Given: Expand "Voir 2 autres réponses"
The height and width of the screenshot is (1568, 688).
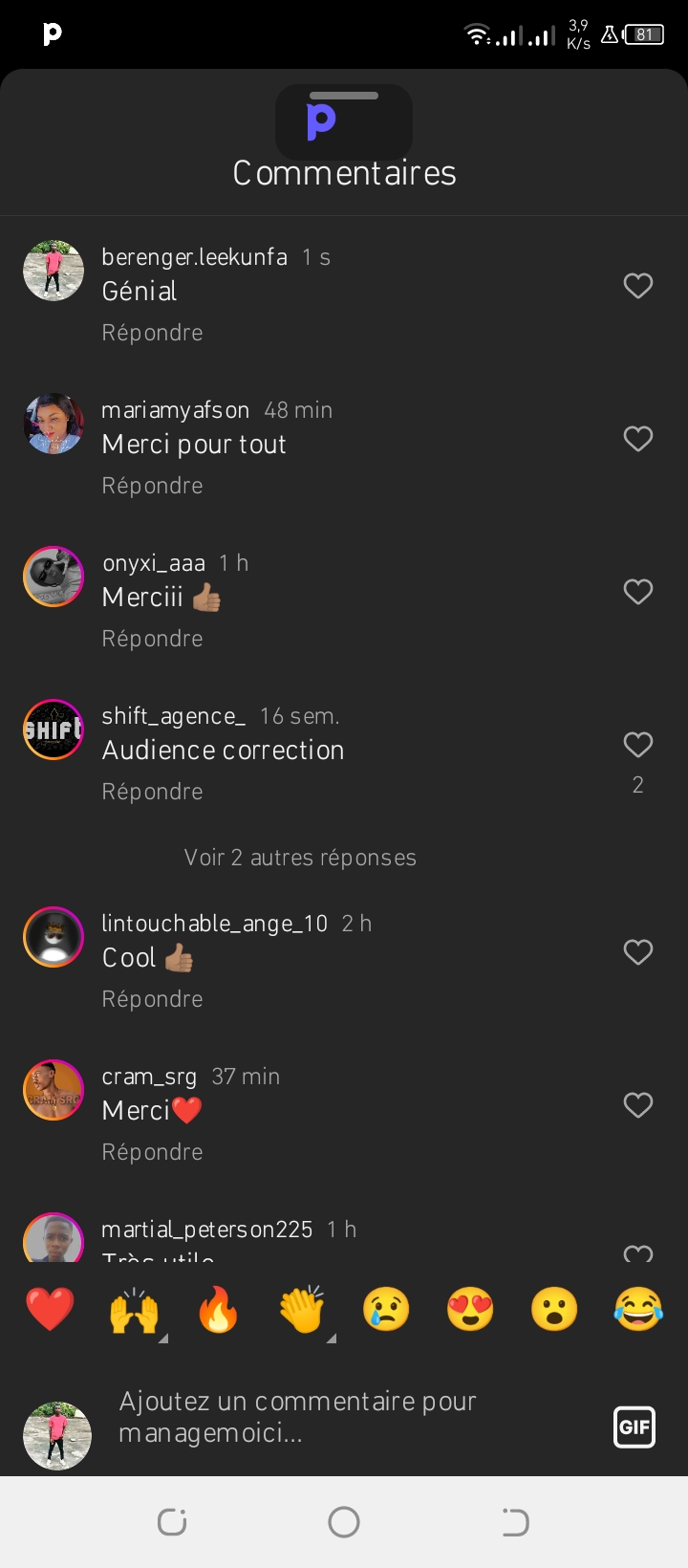Looking at the screenshot, I should click(300, 858).
